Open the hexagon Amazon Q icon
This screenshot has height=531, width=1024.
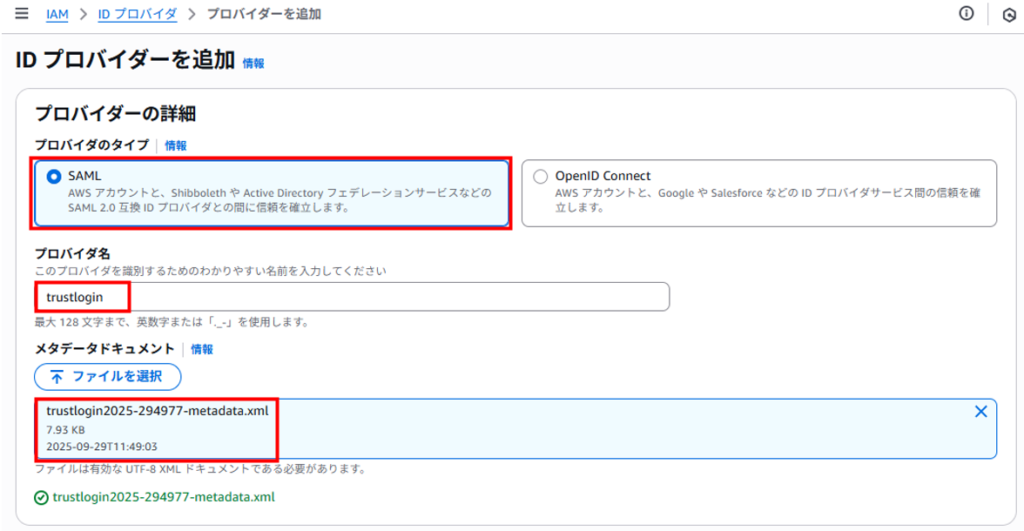[x=1008, y=15]
